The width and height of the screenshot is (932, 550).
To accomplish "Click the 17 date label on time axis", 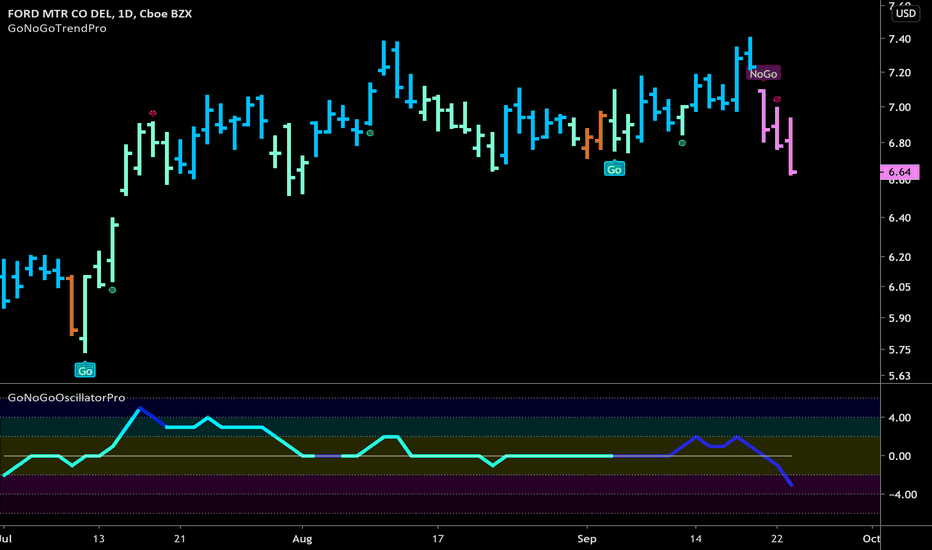I will [437, 539].
